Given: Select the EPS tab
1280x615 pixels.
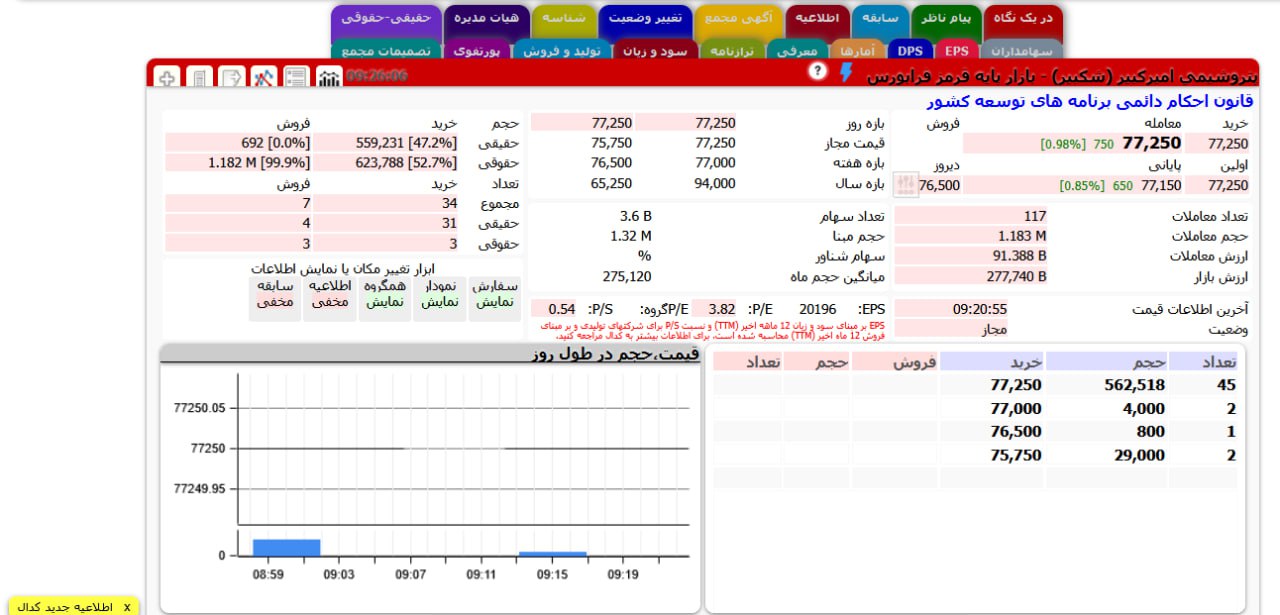Looking at the screenshot, I should tap(956, 50).
